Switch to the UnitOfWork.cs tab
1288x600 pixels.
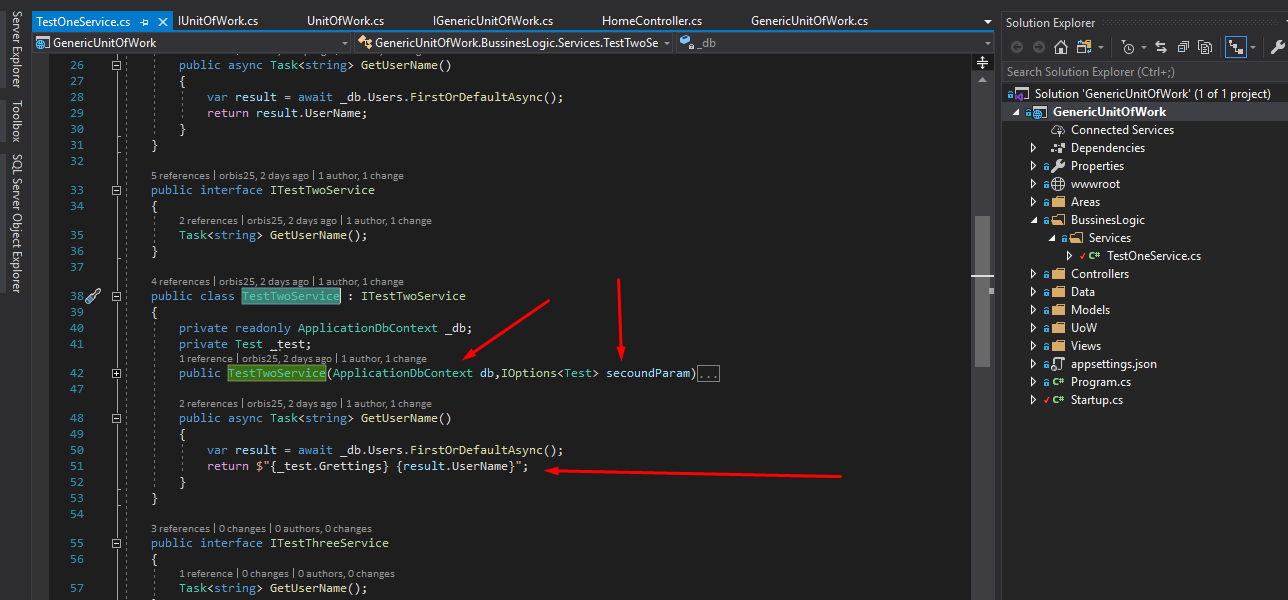[x=345, y=20]
